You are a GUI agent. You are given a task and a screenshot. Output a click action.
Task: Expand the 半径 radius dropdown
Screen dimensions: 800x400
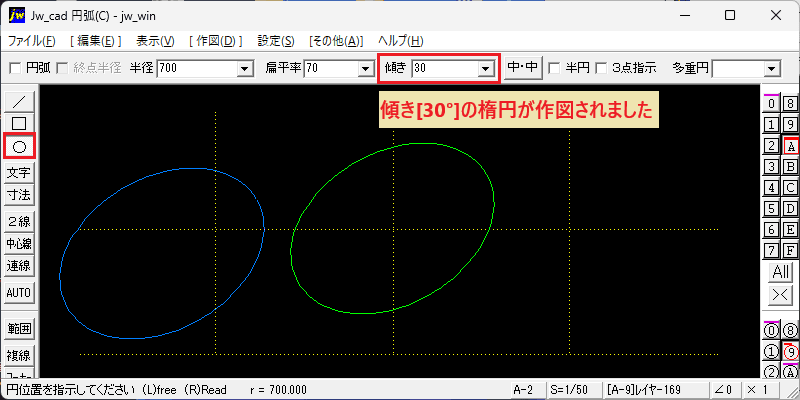point(245,68)
